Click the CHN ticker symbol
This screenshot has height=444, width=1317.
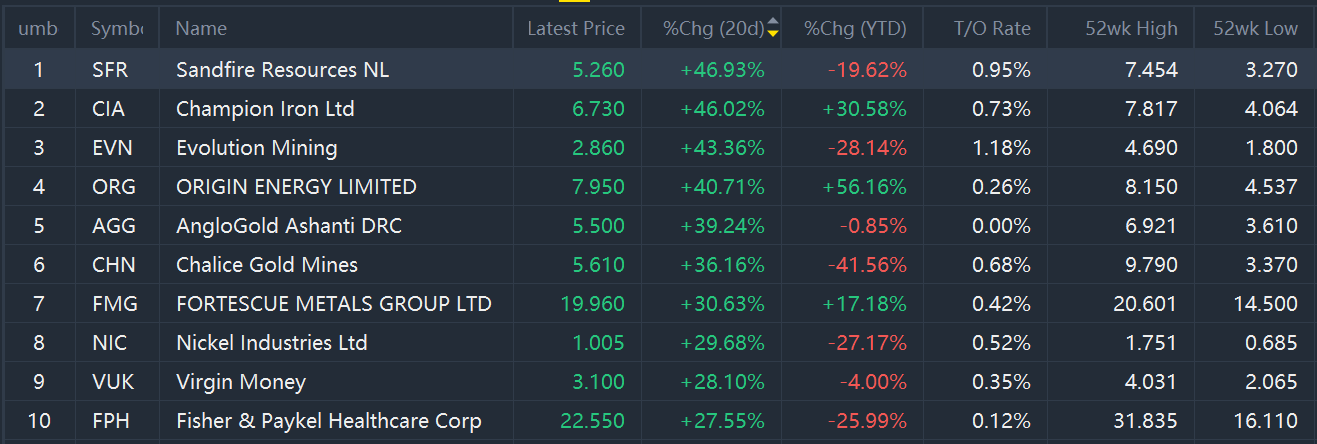click(113, 265)
